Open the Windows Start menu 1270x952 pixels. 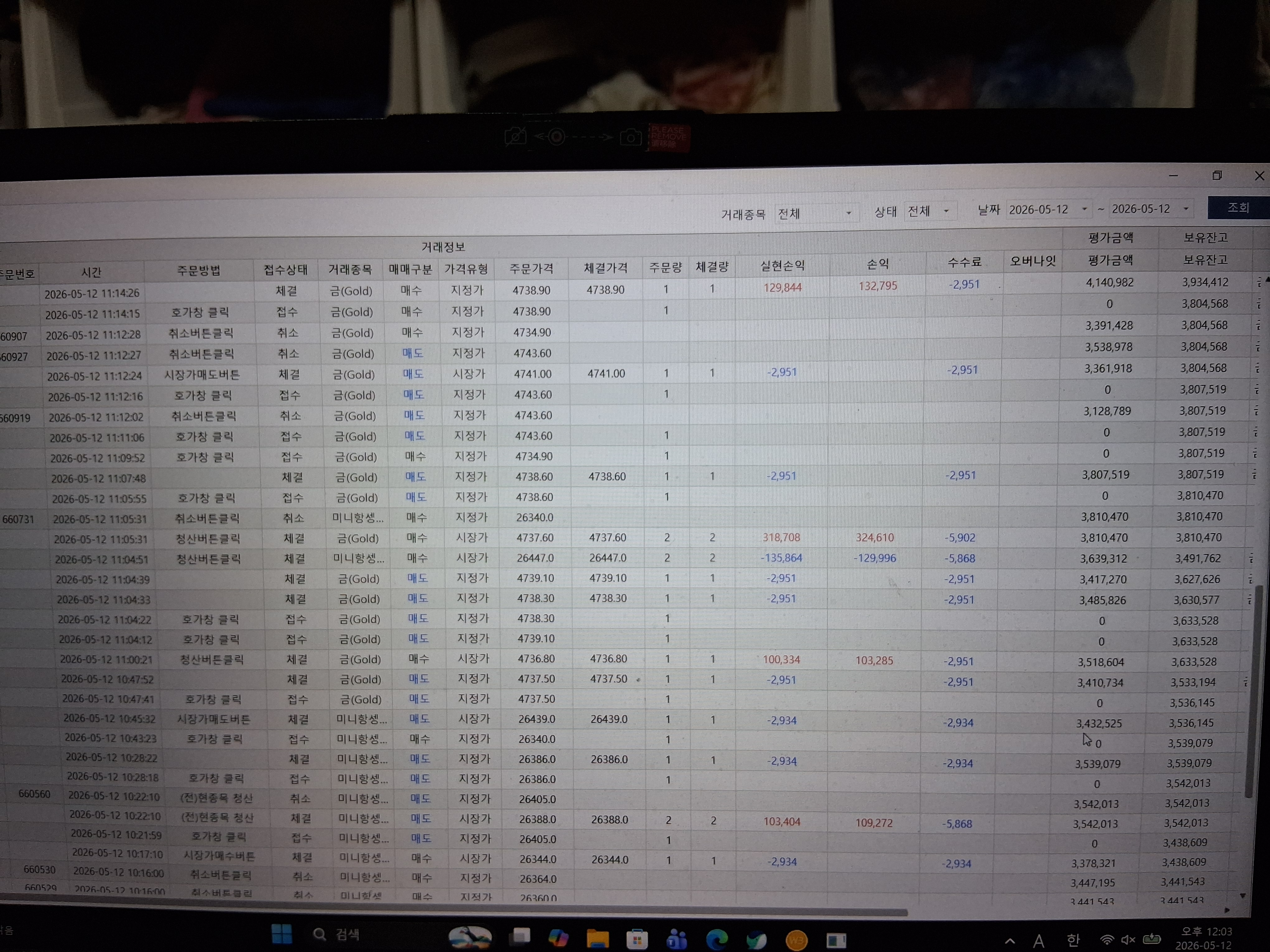(281, 934)
